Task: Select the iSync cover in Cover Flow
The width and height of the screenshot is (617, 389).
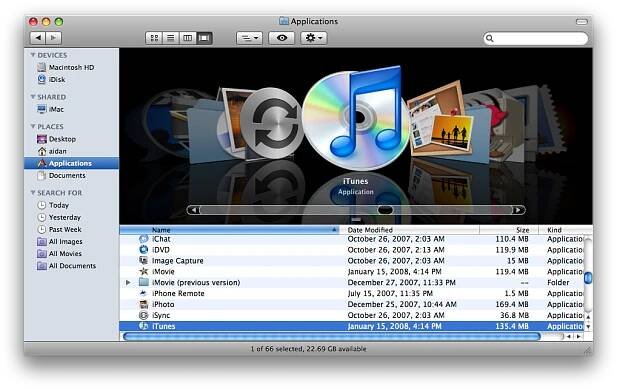Action: tap(272, 123)
